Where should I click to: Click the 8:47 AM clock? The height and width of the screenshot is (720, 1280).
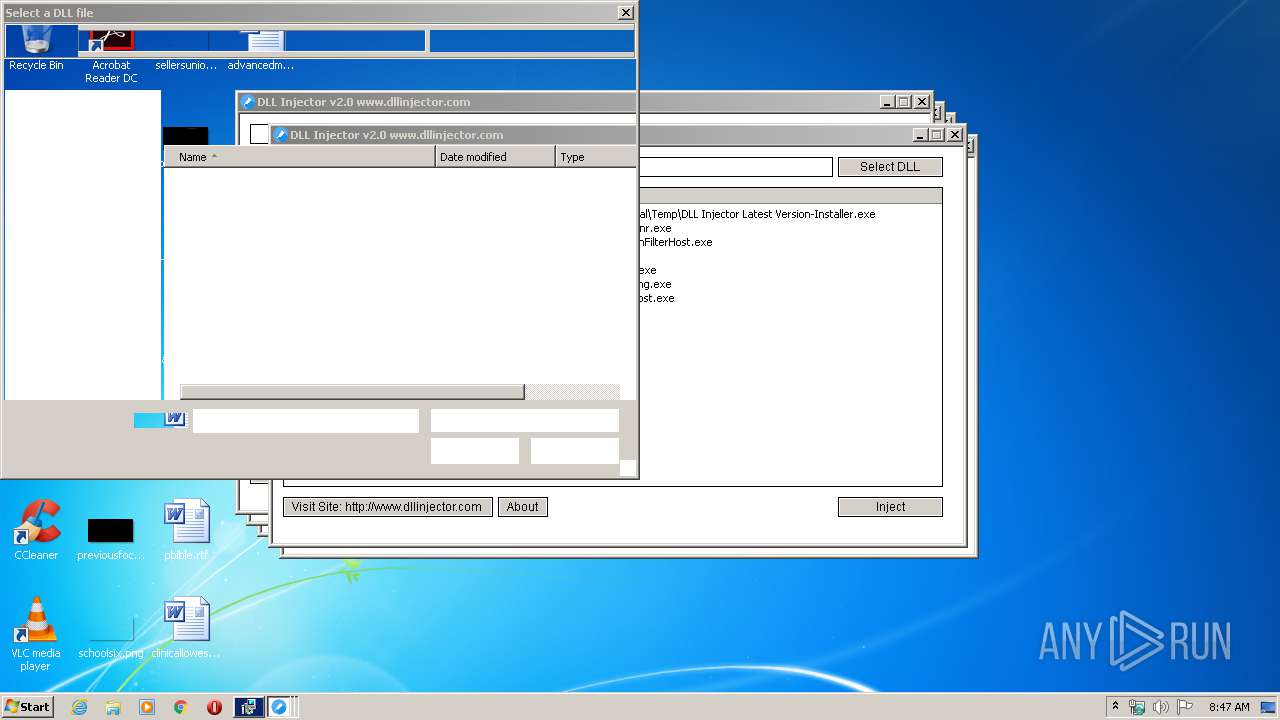click(1229, 707)
